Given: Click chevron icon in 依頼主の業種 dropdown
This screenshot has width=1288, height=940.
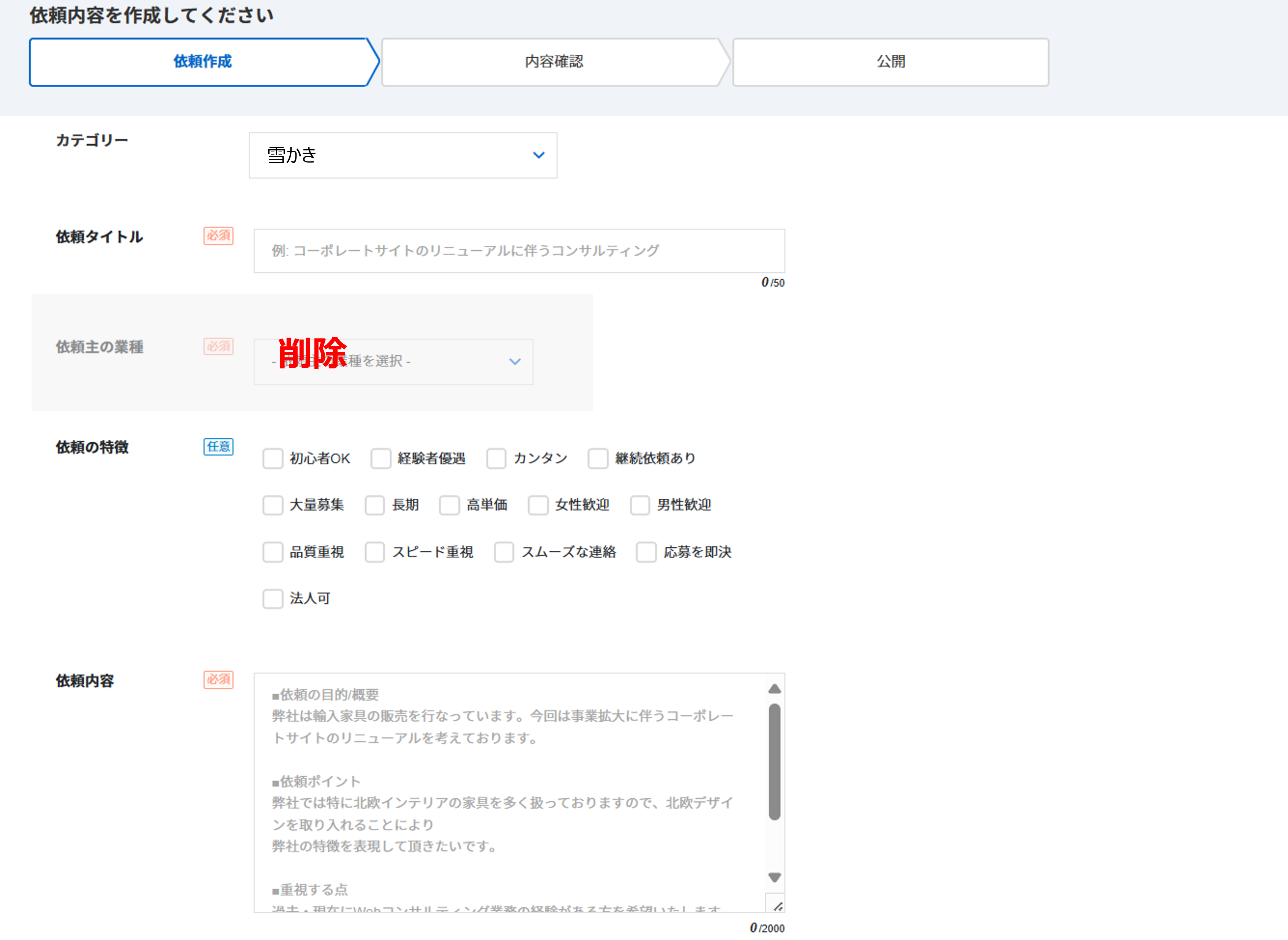Looking at the screenshot, I should click(x=515, y=361).
